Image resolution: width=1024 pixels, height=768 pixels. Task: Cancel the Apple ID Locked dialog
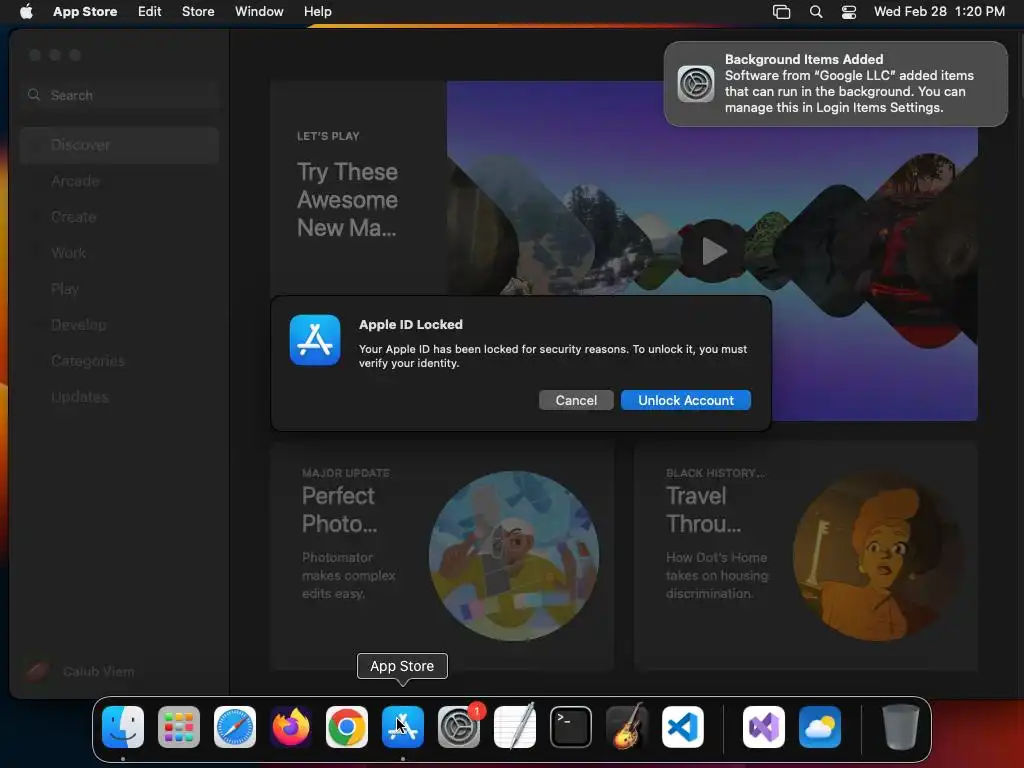(576, 400)
